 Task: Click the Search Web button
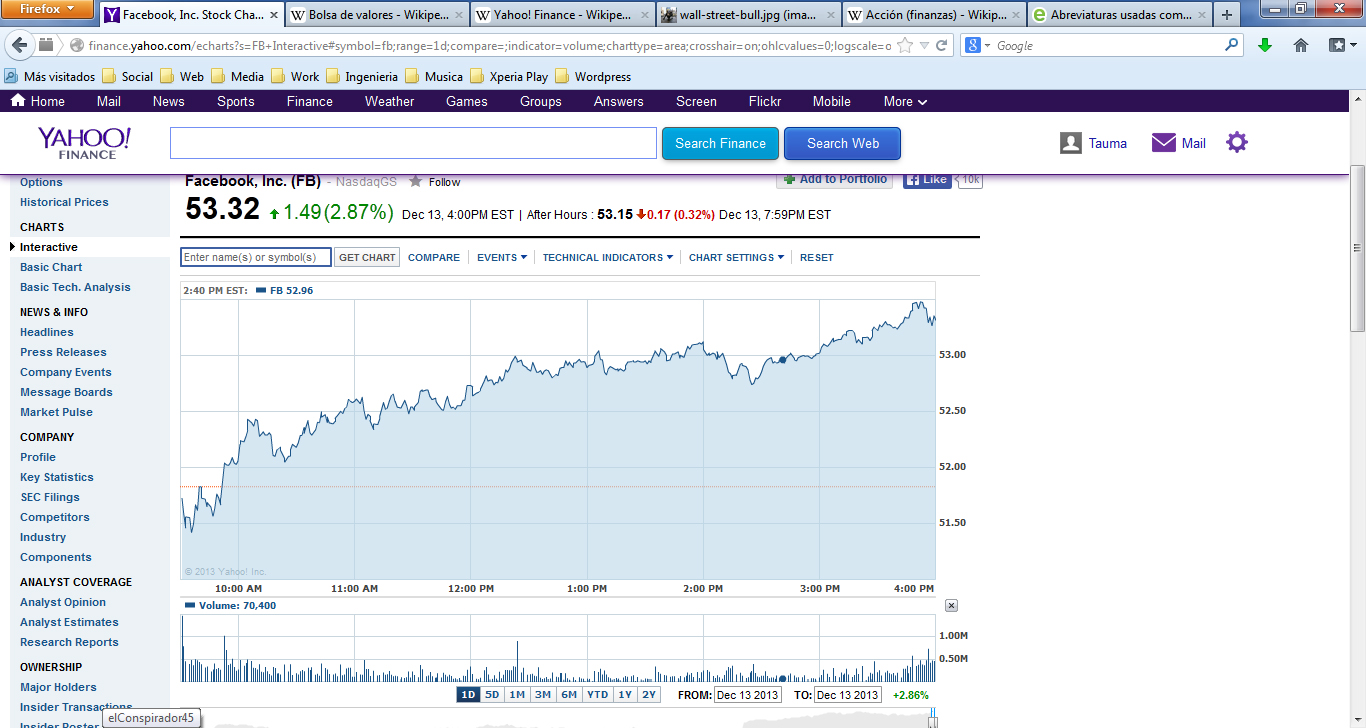[842, 143]
